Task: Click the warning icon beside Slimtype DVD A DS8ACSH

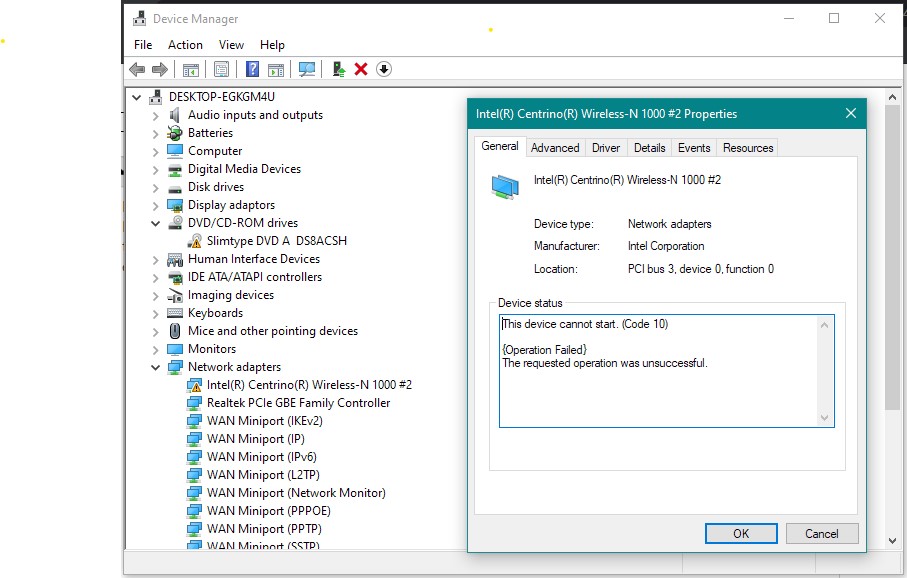Action: pyautogui.click(x=194, y=241)
